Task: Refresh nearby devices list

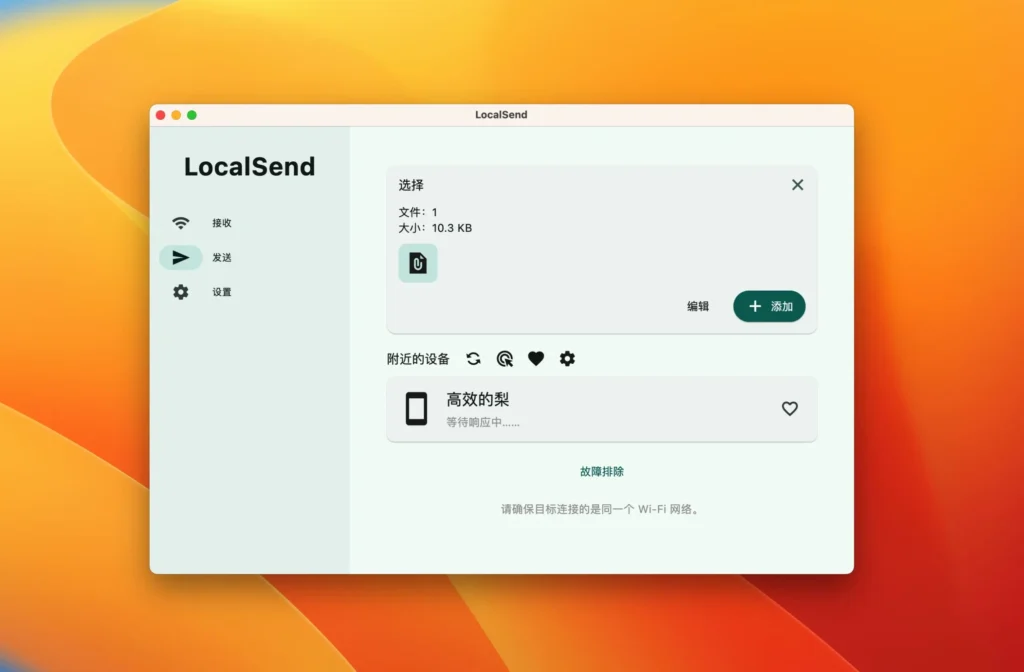Action: [473, 359]
